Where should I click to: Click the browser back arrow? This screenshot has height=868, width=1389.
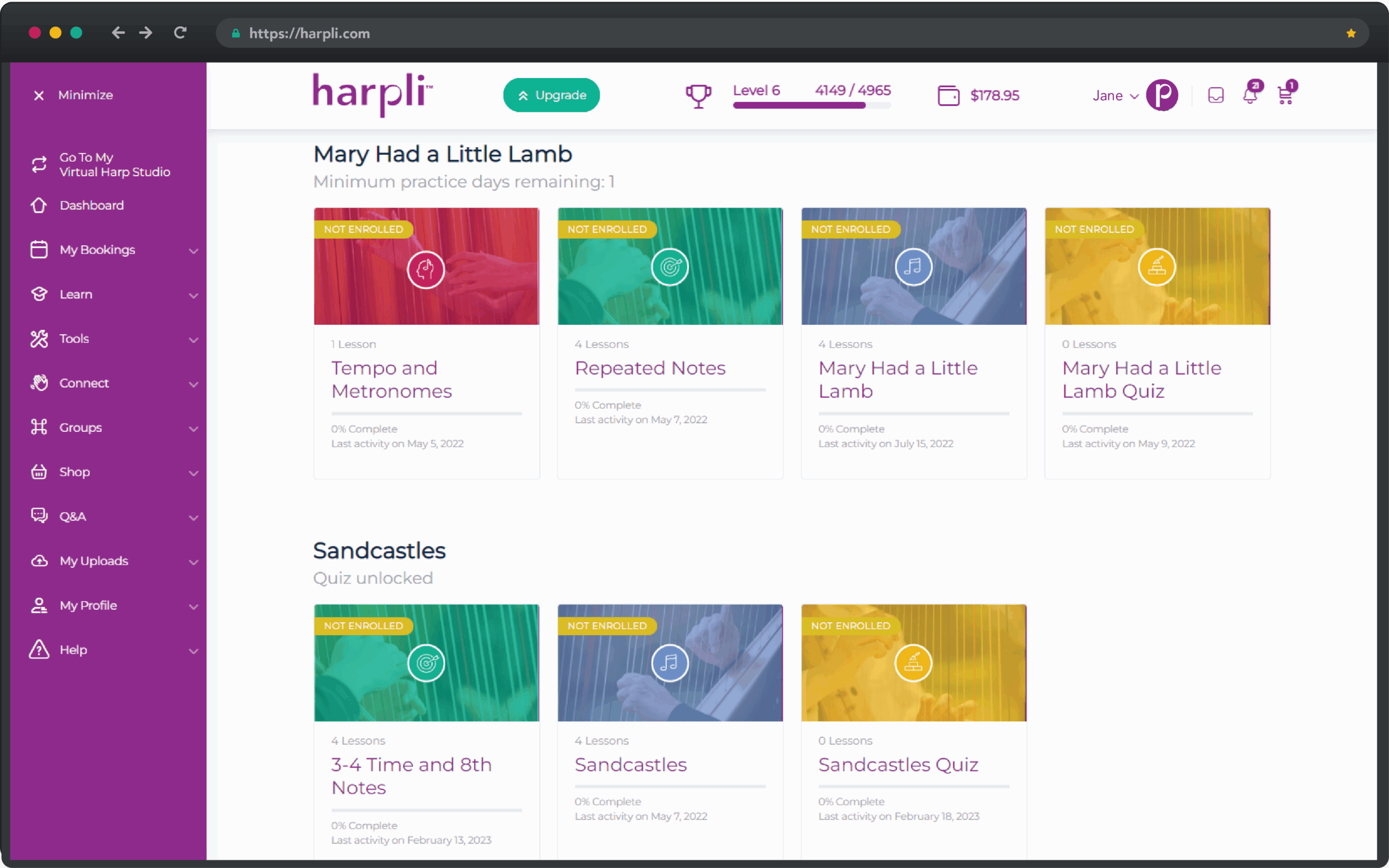coord(118,33)
